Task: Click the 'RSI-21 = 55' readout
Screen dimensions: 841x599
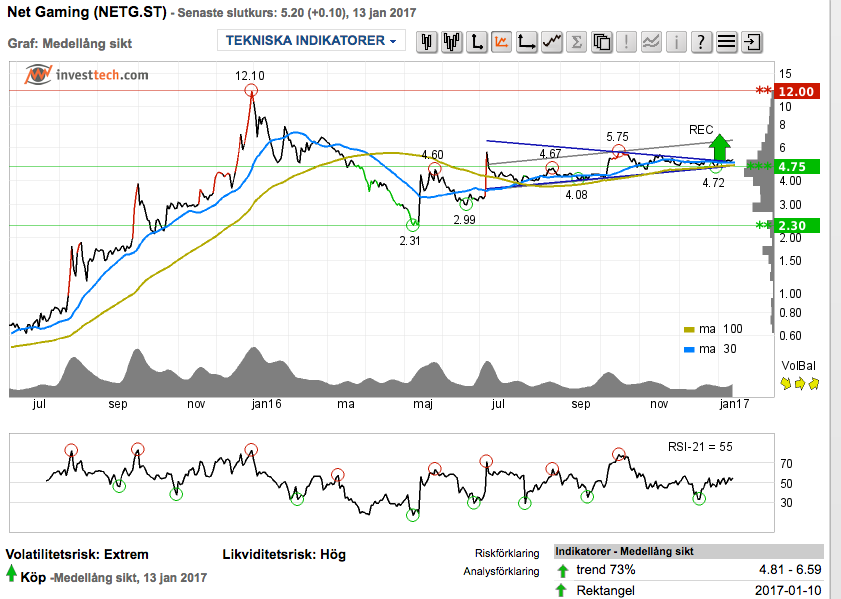Action: point(700,447)
